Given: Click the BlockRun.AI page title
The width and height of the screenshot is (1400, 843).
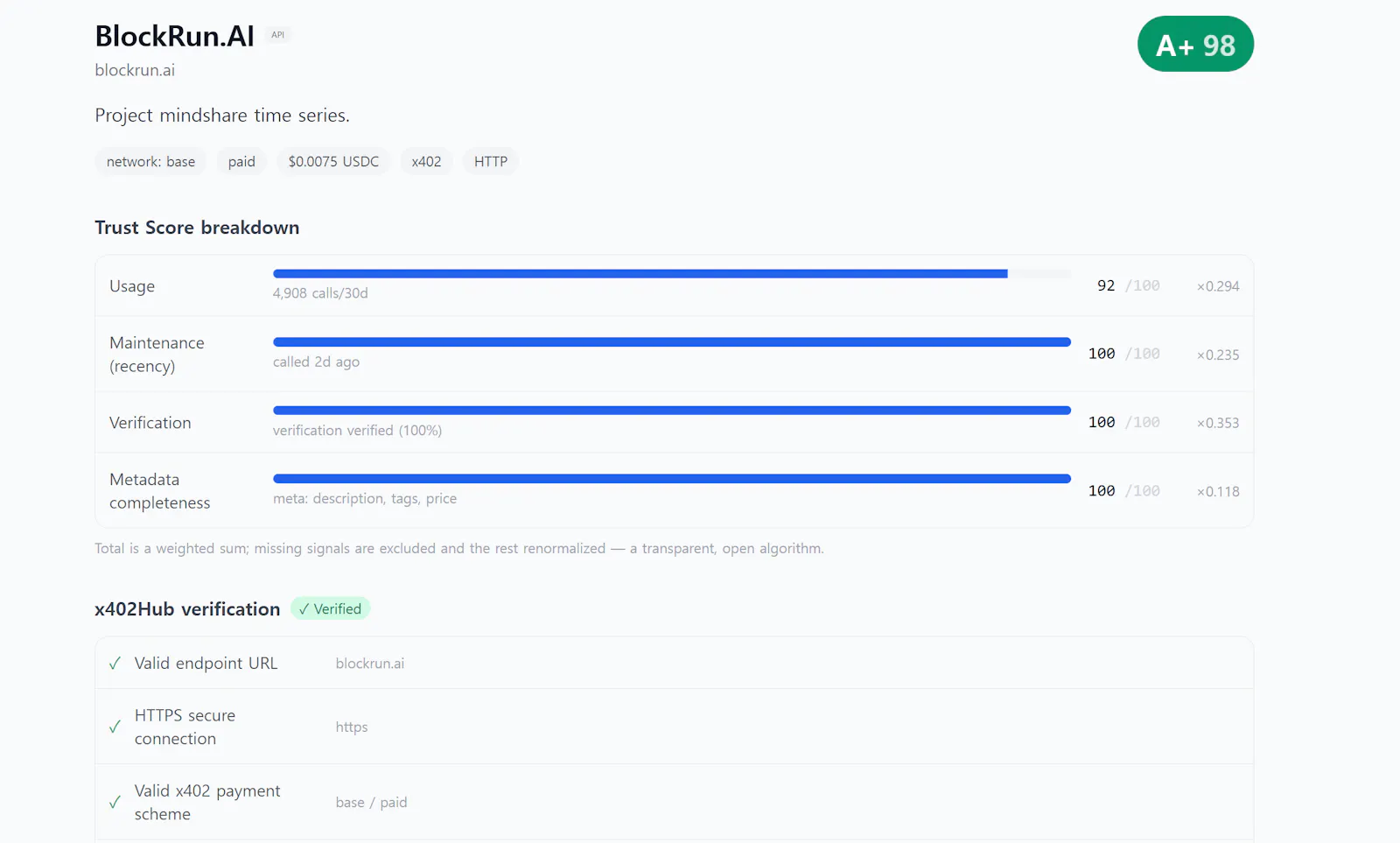Looking at the screenshot, I should 175,36.
